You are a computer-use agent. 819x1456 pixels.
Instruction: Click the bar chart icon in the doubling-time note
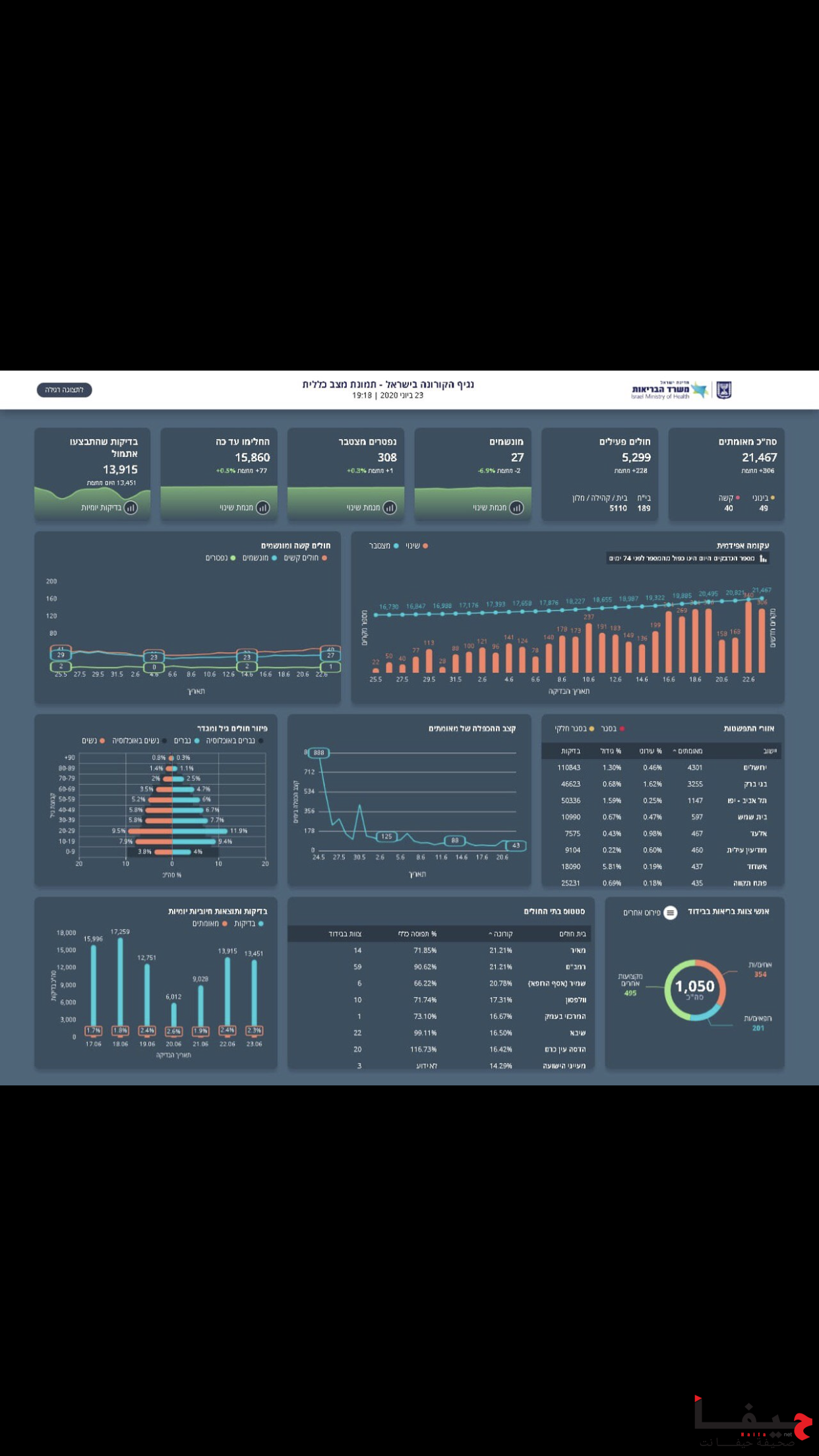763,559
